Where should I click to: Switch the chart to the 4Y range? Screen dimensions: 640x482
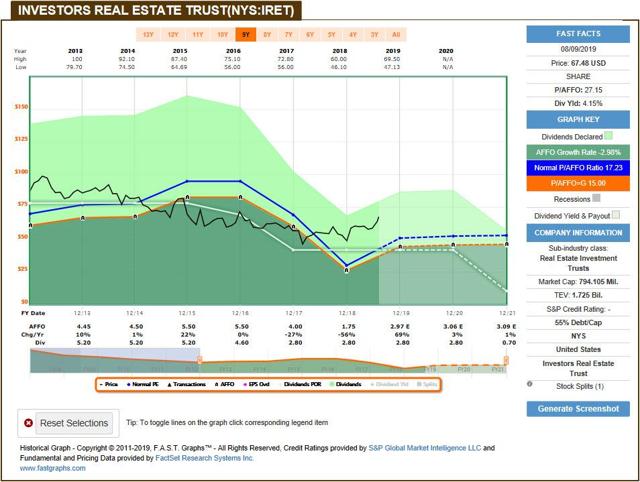[x=353, y=35]
